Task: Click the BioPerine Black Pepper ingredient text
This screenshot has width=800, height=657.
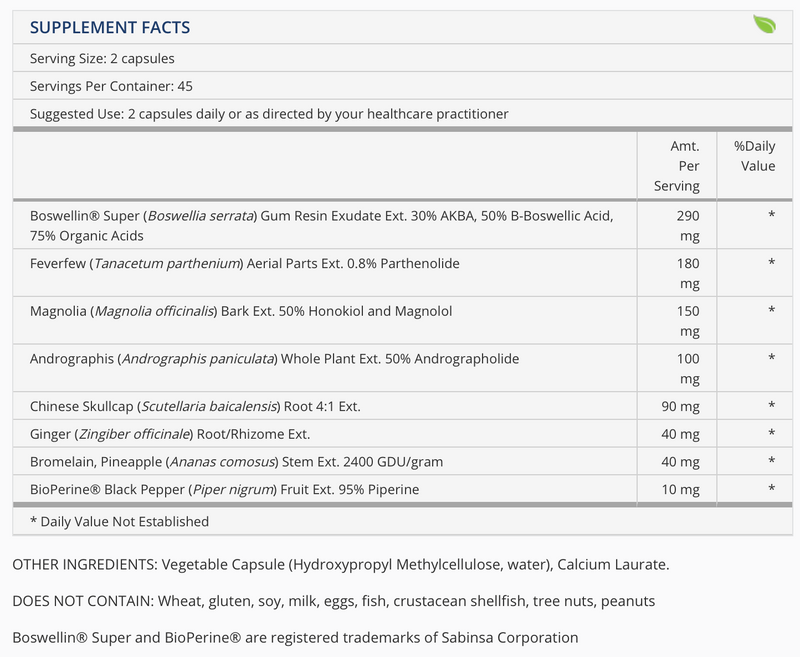Action: click(224, 489)
